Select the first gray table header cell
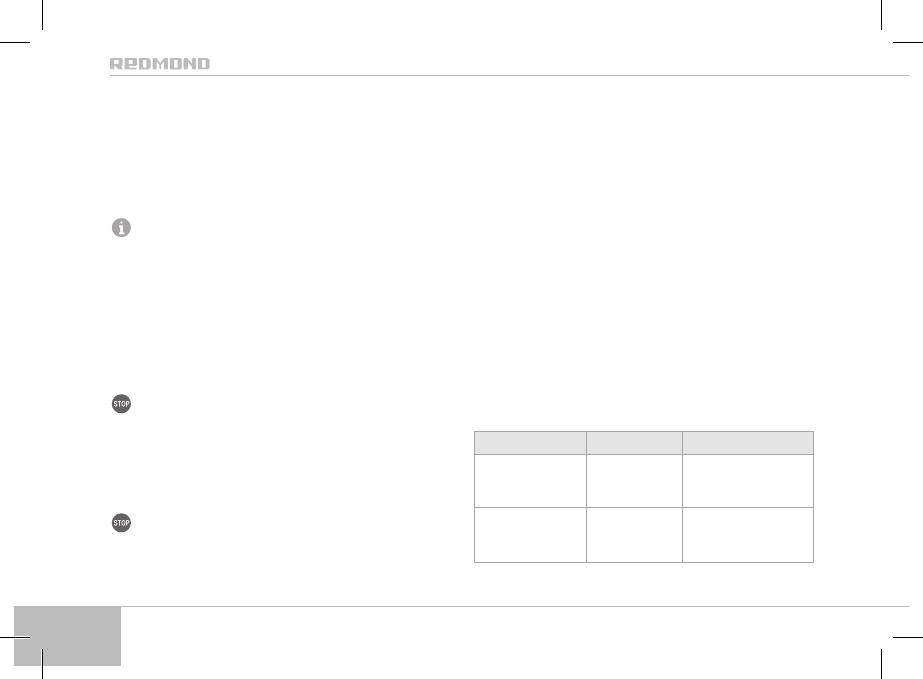This screenshot has width=923, height=679. [530, 443]
